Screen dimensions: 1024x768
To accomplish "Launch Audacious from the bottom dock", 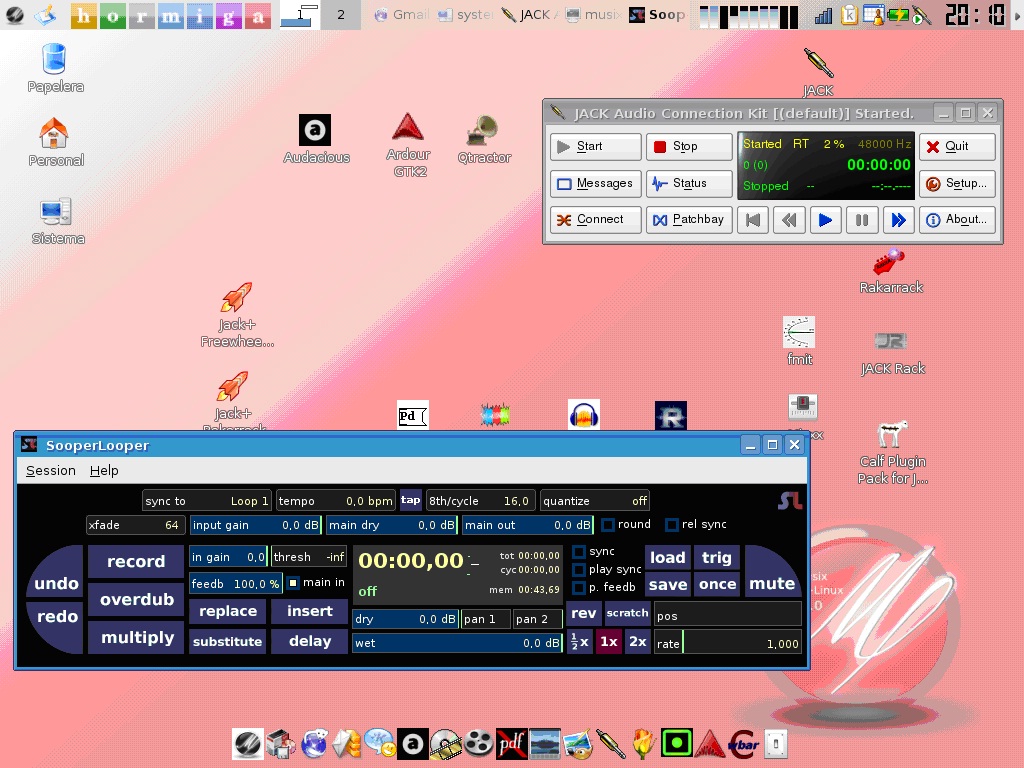I will 412,744.
